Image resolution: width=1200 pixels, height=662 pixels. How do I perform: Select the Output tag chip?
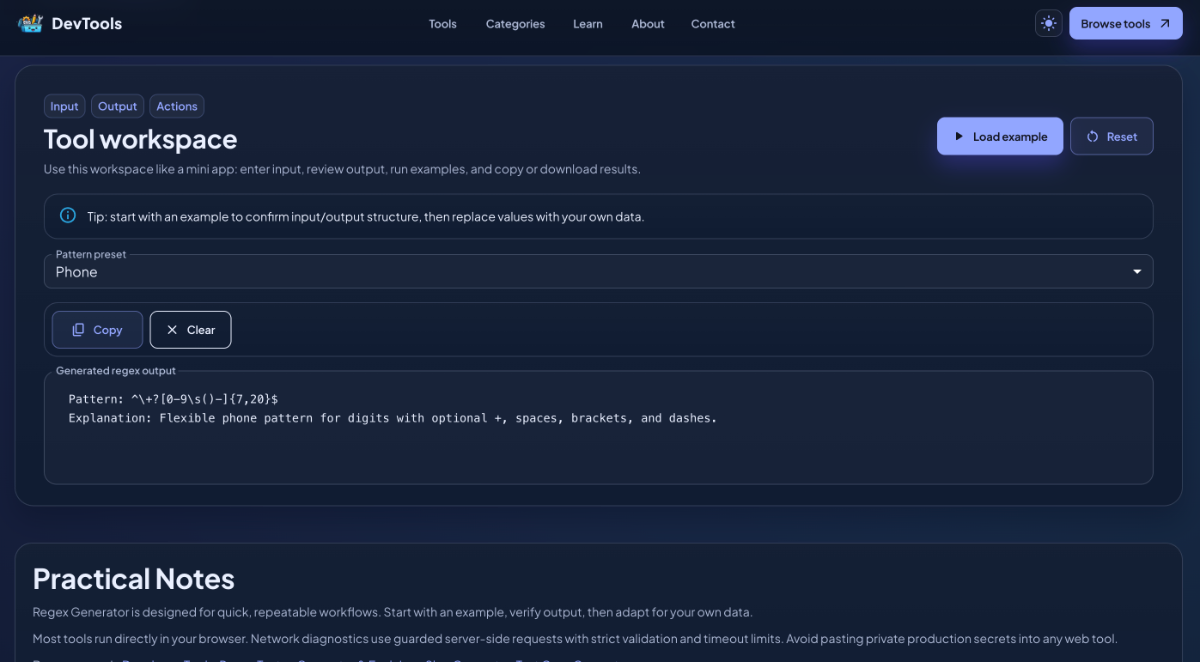[117, 106]
